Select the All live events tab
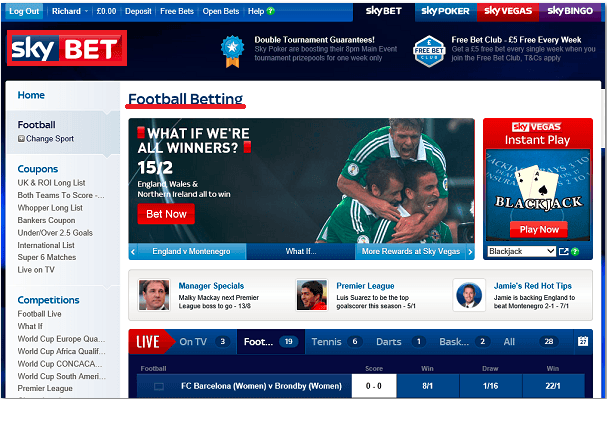The image size is (607, 443). 531,342
